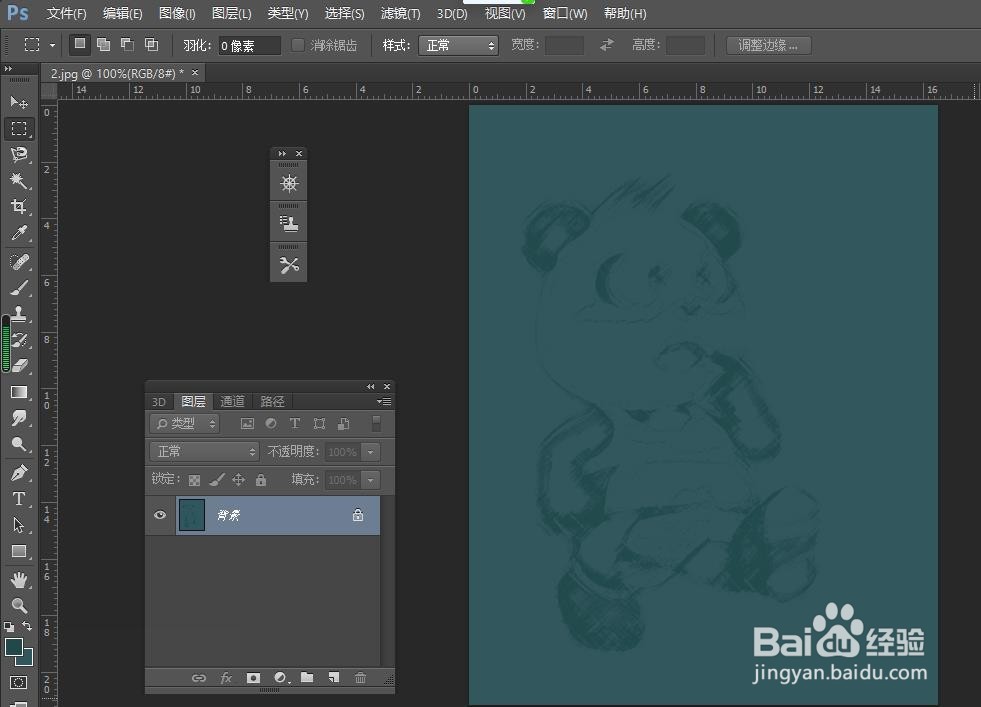The height and width of the screenshot is (707, 981).
Task: Select the History Brush tool
Action: [19, 340]
